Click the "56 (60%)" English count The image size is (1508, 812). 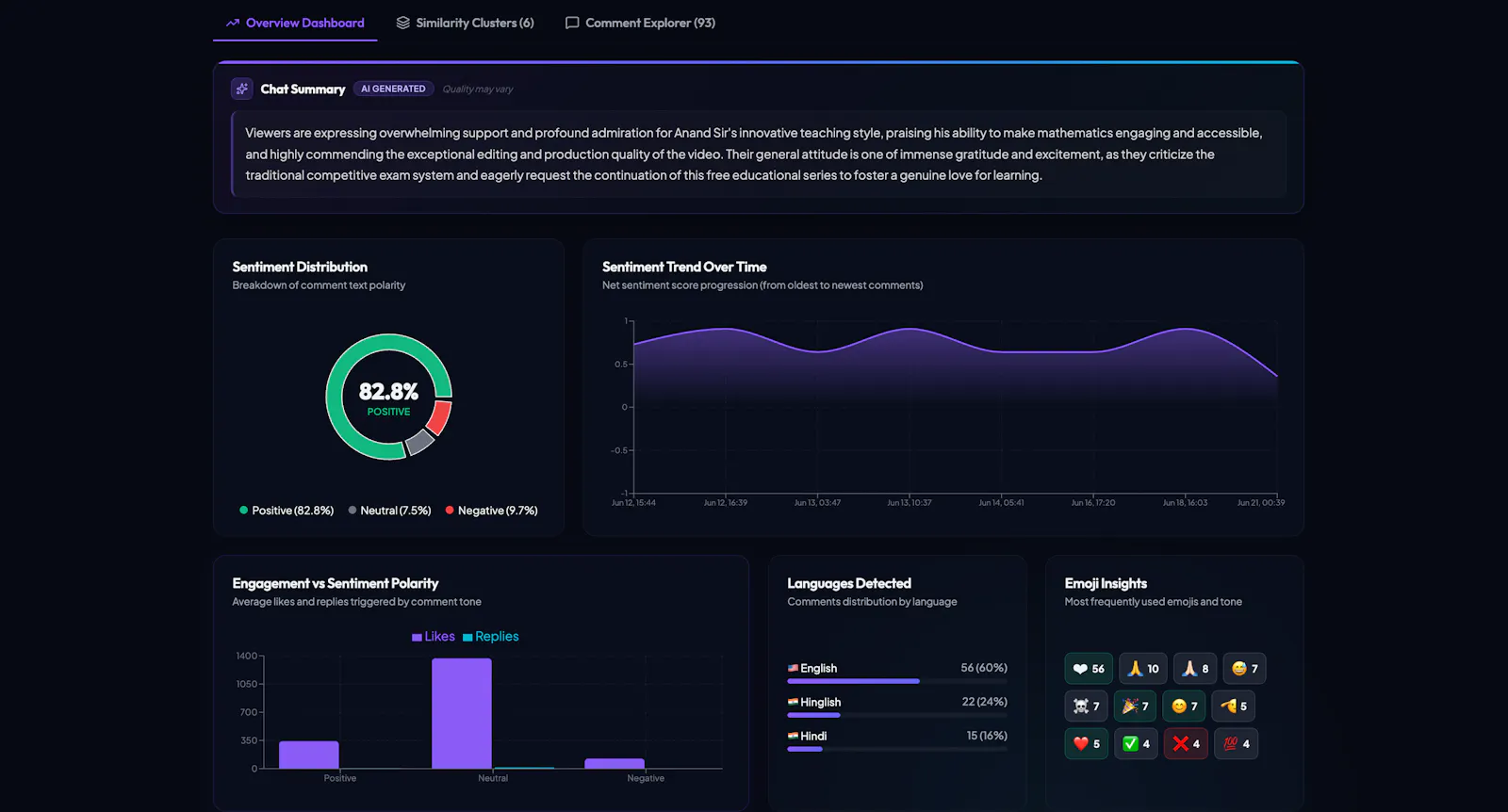(984, 668)
